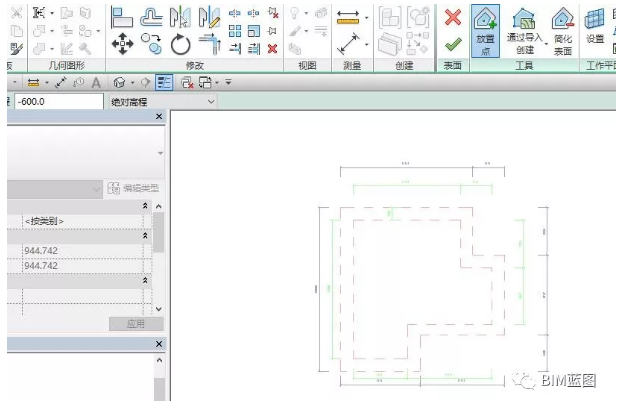Open the Hide in View dropdown arrow
The height and width of the screenshot is (401, 620).
click(306, 13)
